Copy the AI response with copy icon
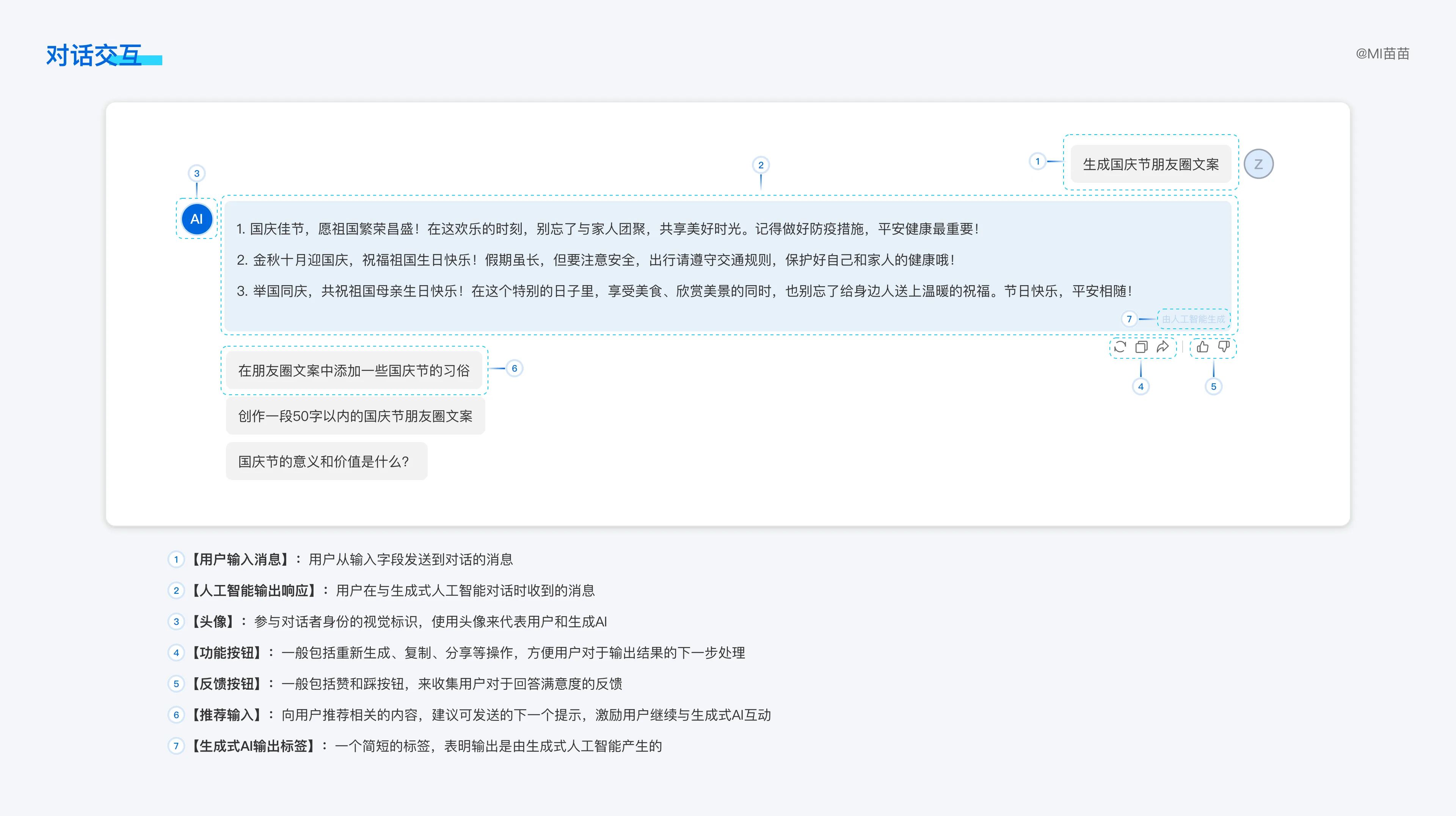The width and height of the screenshot is (1456, 816). [1141, 347]
